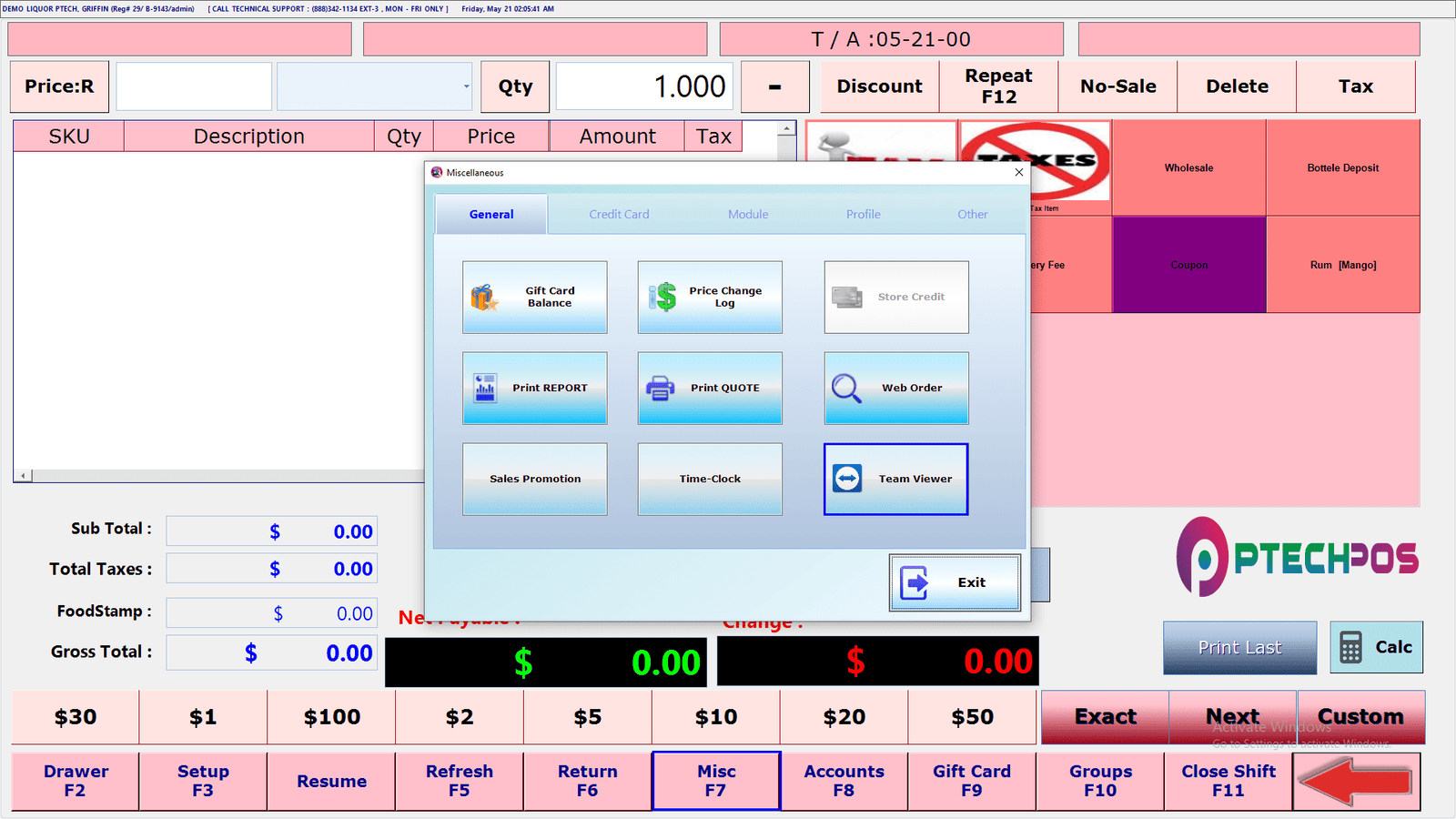Open Gift Card F9
Image resolution: width=1456 pixels, height=819 pixels.
[x=972, y=781]
